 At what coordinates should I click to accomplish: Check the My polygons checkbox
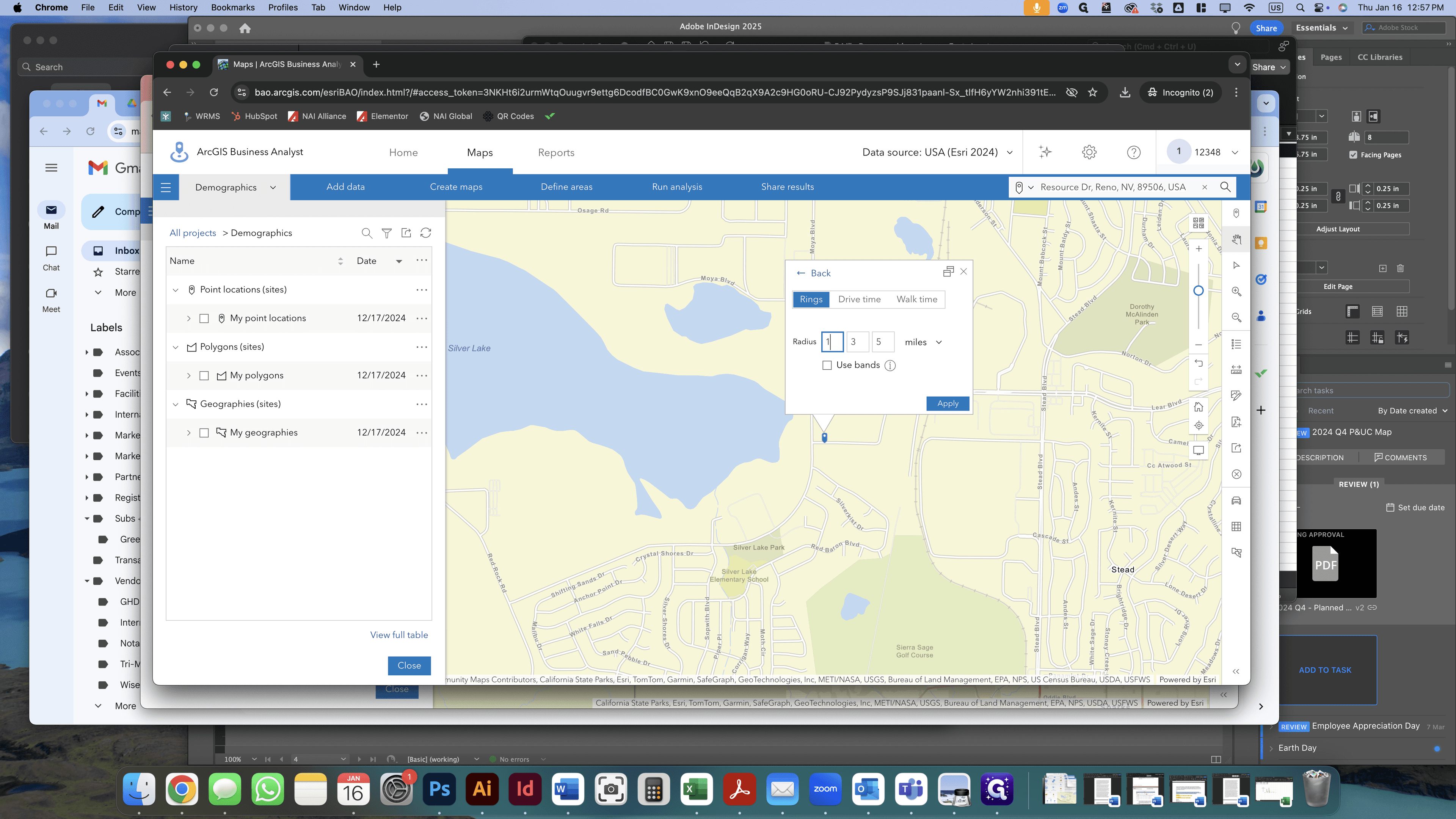[x=204, y=375]
